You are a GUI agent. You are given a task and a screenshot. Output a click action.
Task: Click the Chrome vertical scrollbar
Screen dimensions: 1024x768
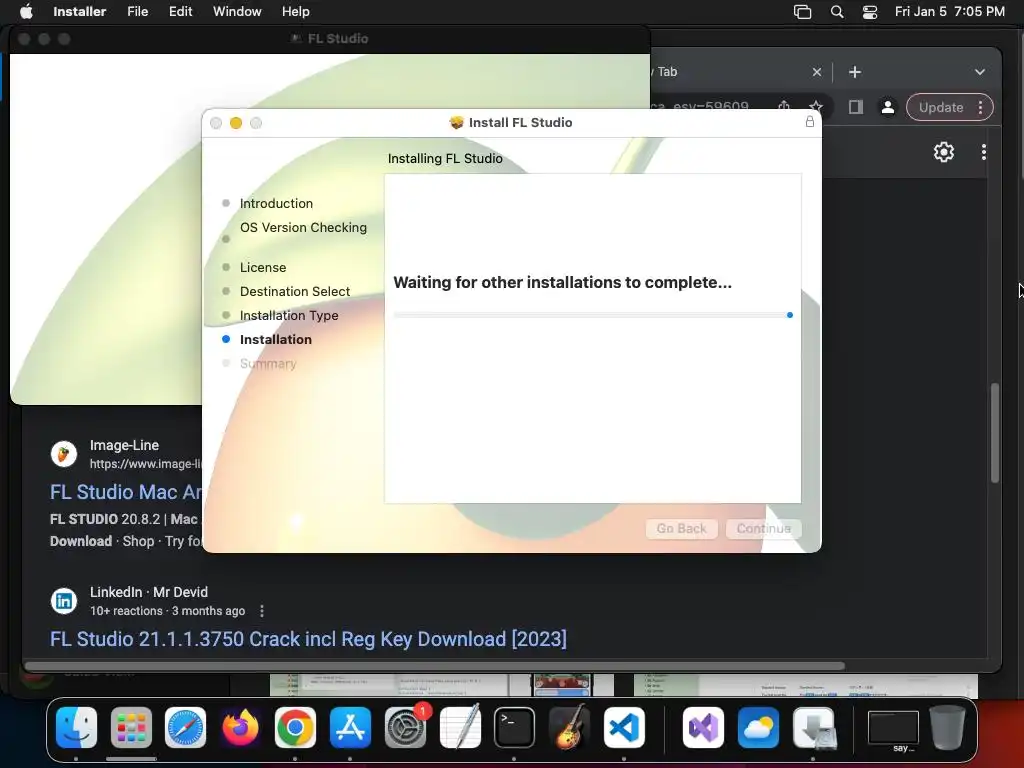(x=995, y=432)
